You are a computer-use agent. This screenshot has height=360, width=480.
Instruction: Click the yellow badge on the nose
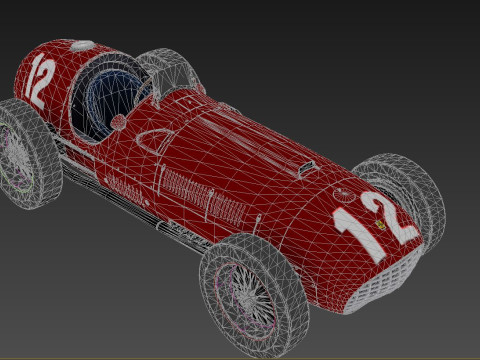380,225
